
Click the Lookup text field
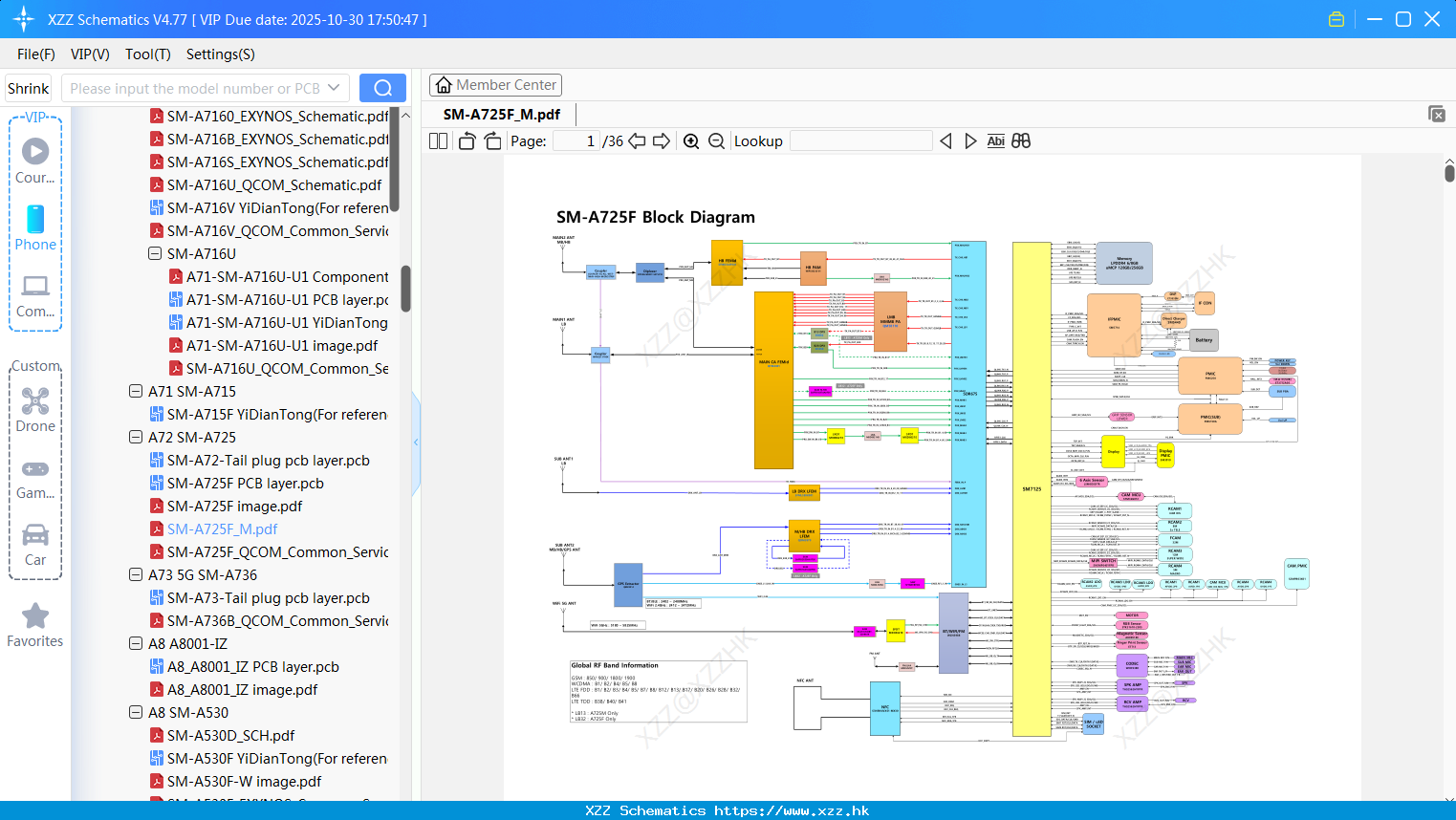tap(861, 140)
